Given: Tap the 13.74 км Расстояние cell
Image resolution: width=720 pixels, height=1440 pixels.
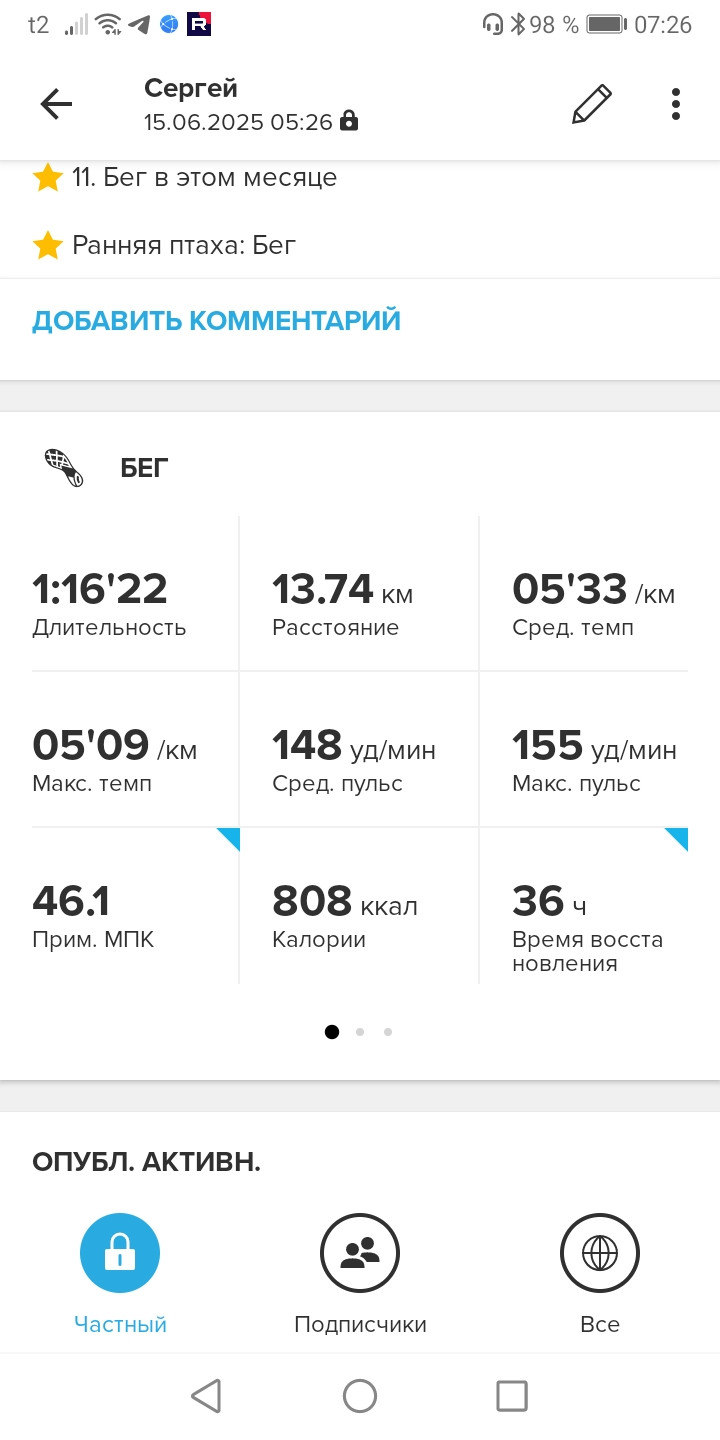Looking at the screenshot, I should [360, 594].
